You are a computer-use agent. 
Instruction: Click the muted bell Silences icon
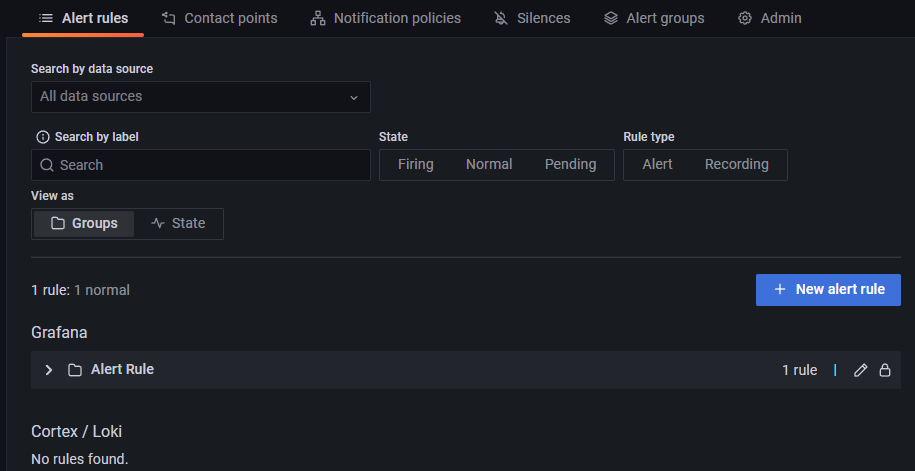tap(501, 19)
